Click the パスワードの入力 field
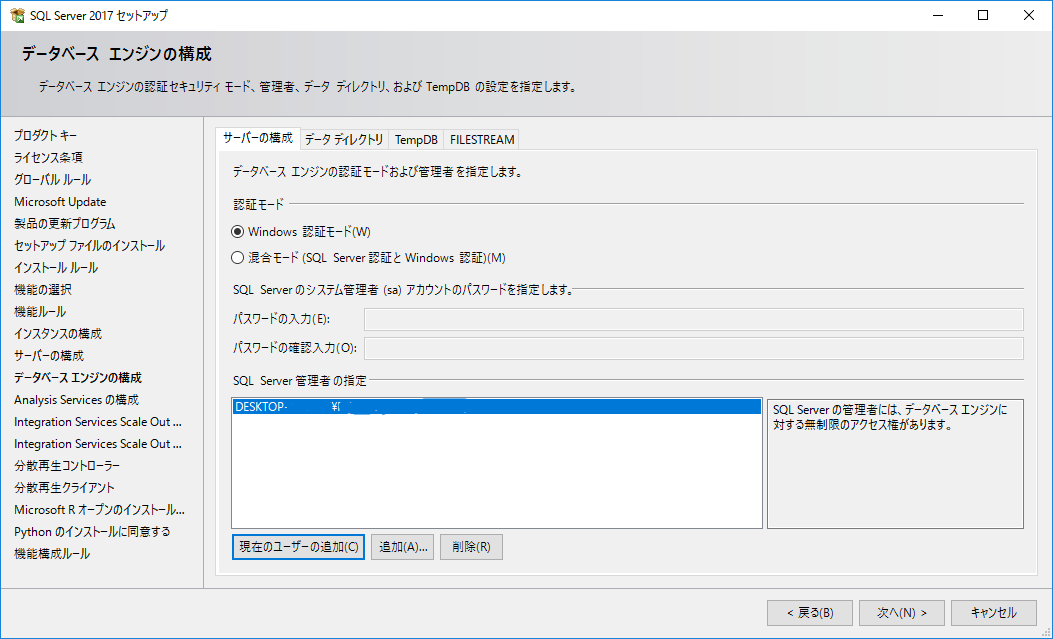The image size is (1053, 639). [x=693, y=319]
